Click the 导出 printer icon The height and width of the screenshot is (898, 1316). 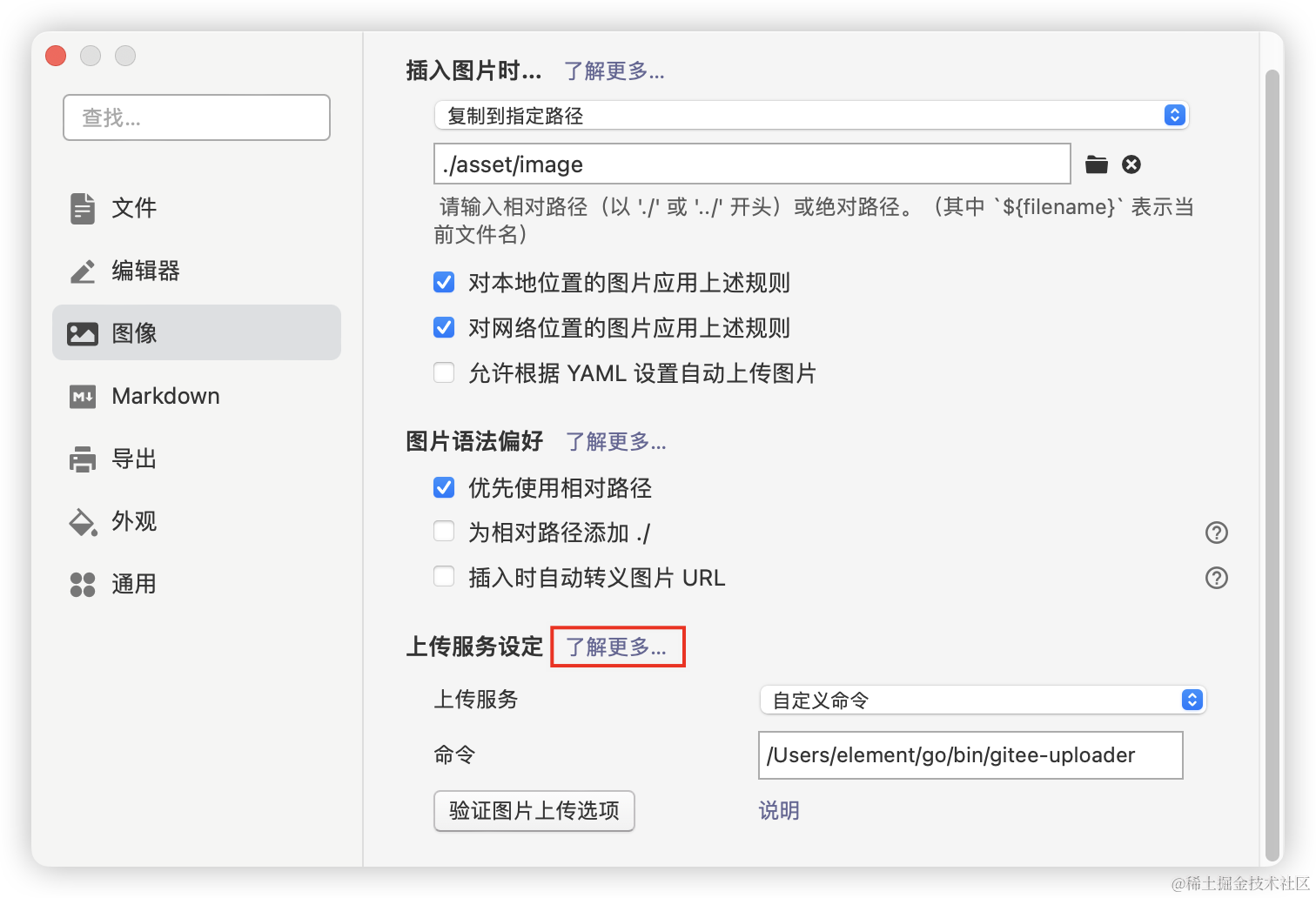83,459
